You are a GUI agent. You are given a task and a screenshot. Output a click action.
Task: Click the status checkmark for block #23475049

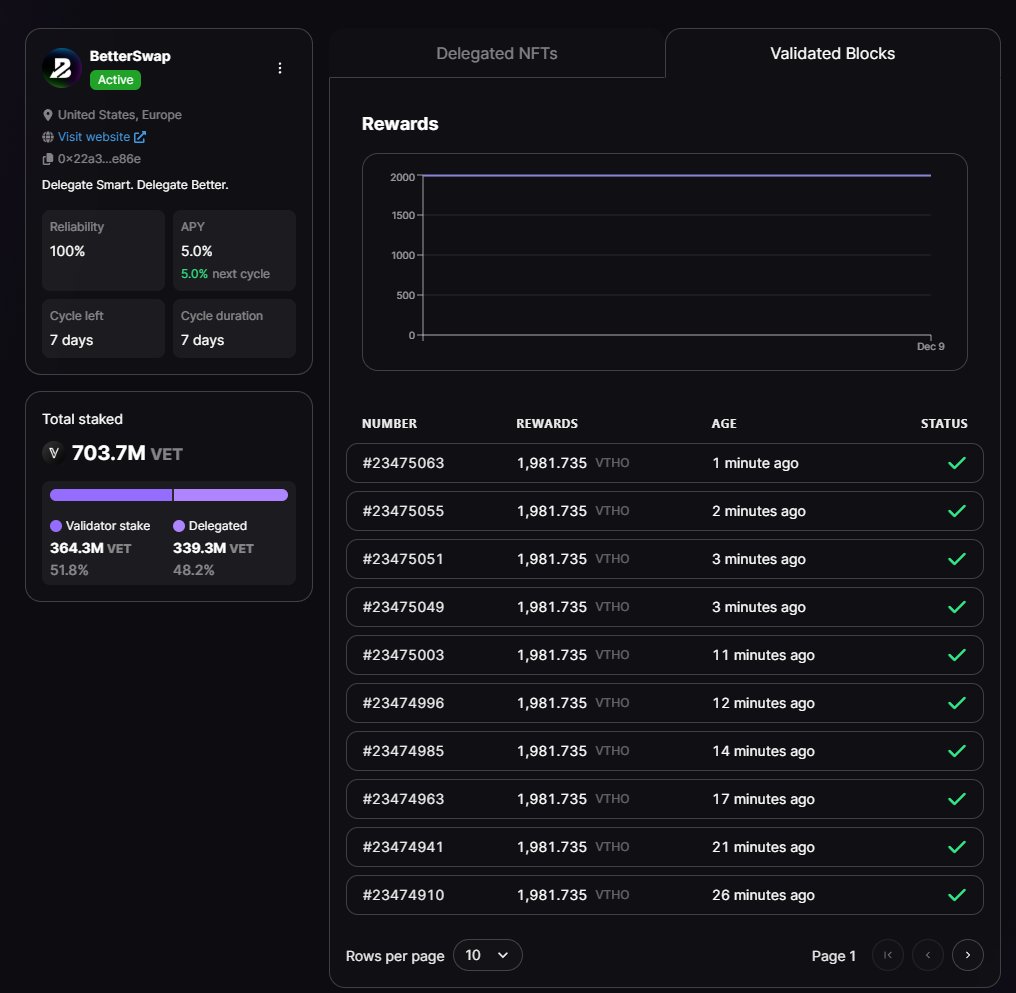pos(956,607)
